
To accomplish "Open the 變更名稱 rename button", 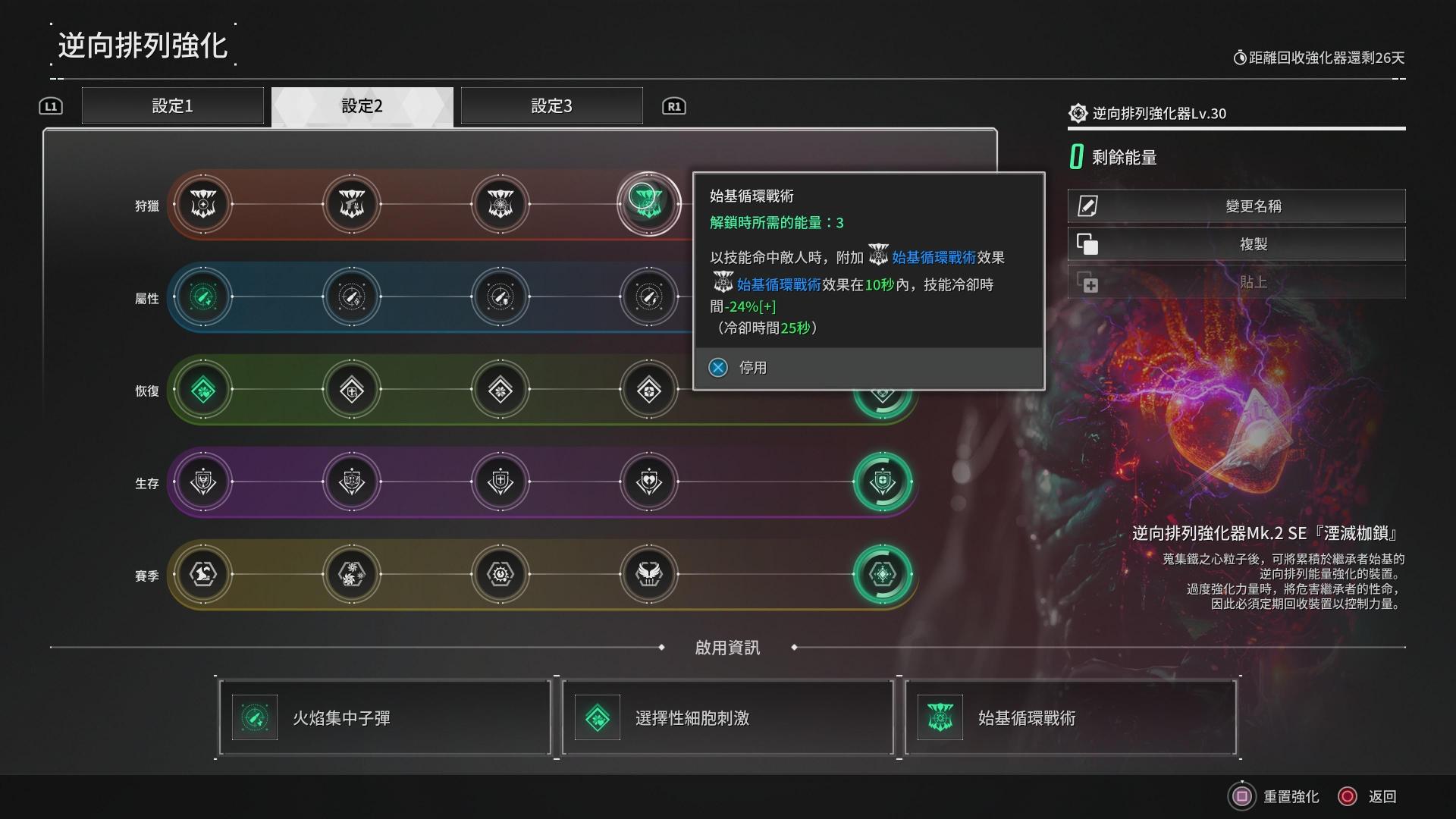I will pyautogui.click(x=1237, y=206).
